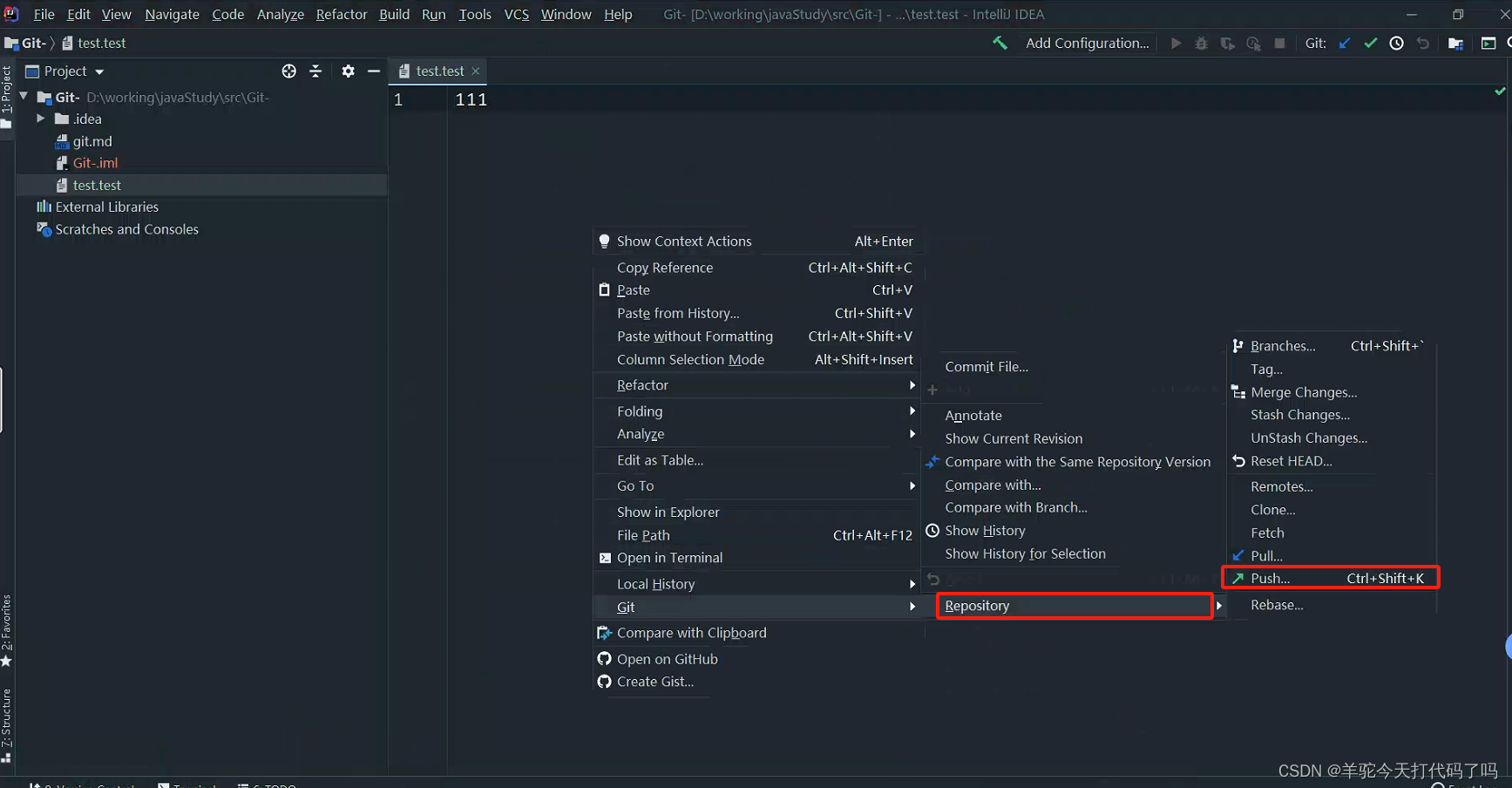The width and height of the screenshot is (1512, 788).
Task: Click the Update Project blue arrow Git icon
Action: click(1345, 42)
